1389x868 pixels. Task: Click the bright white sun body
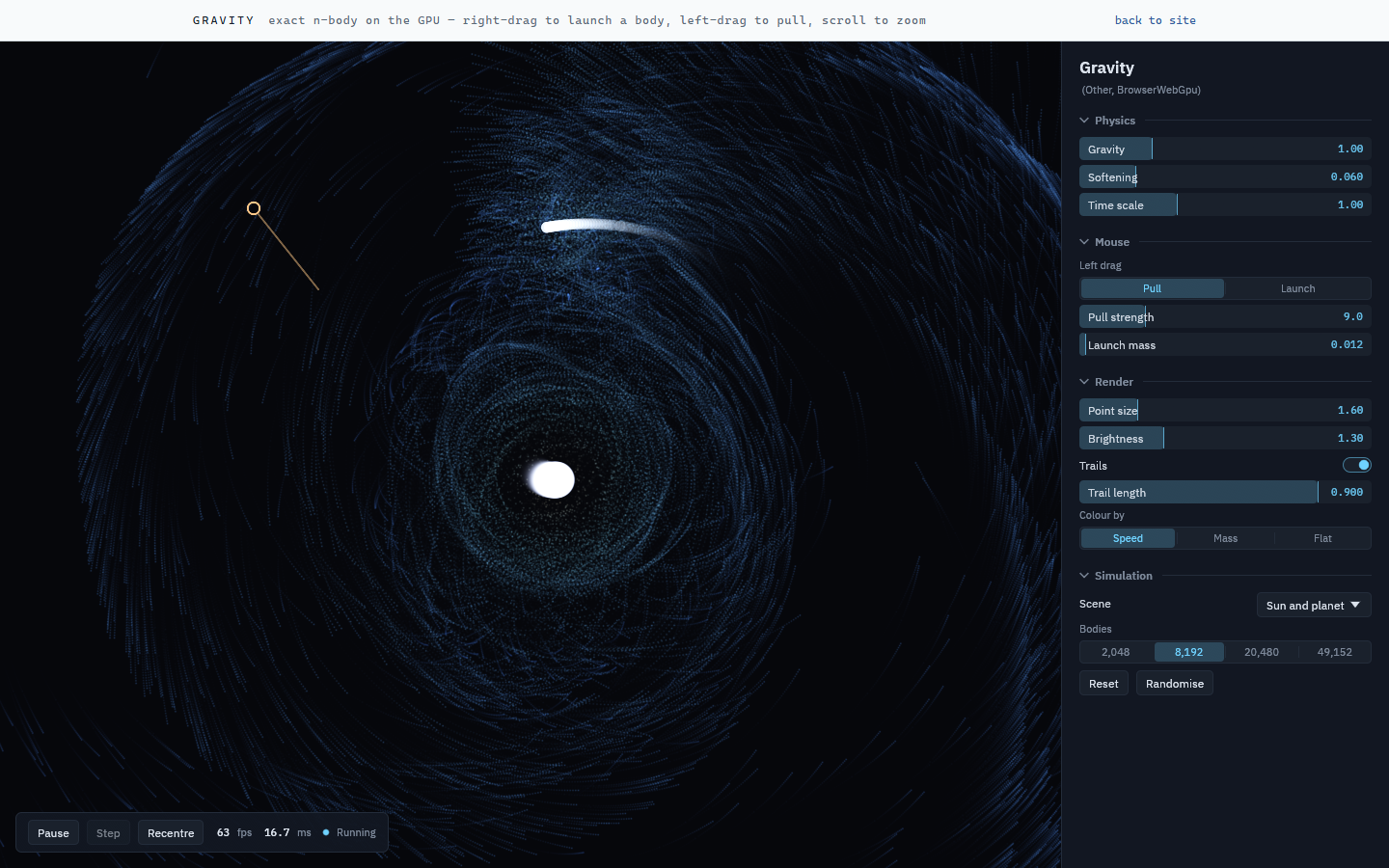tap(552, 479)
